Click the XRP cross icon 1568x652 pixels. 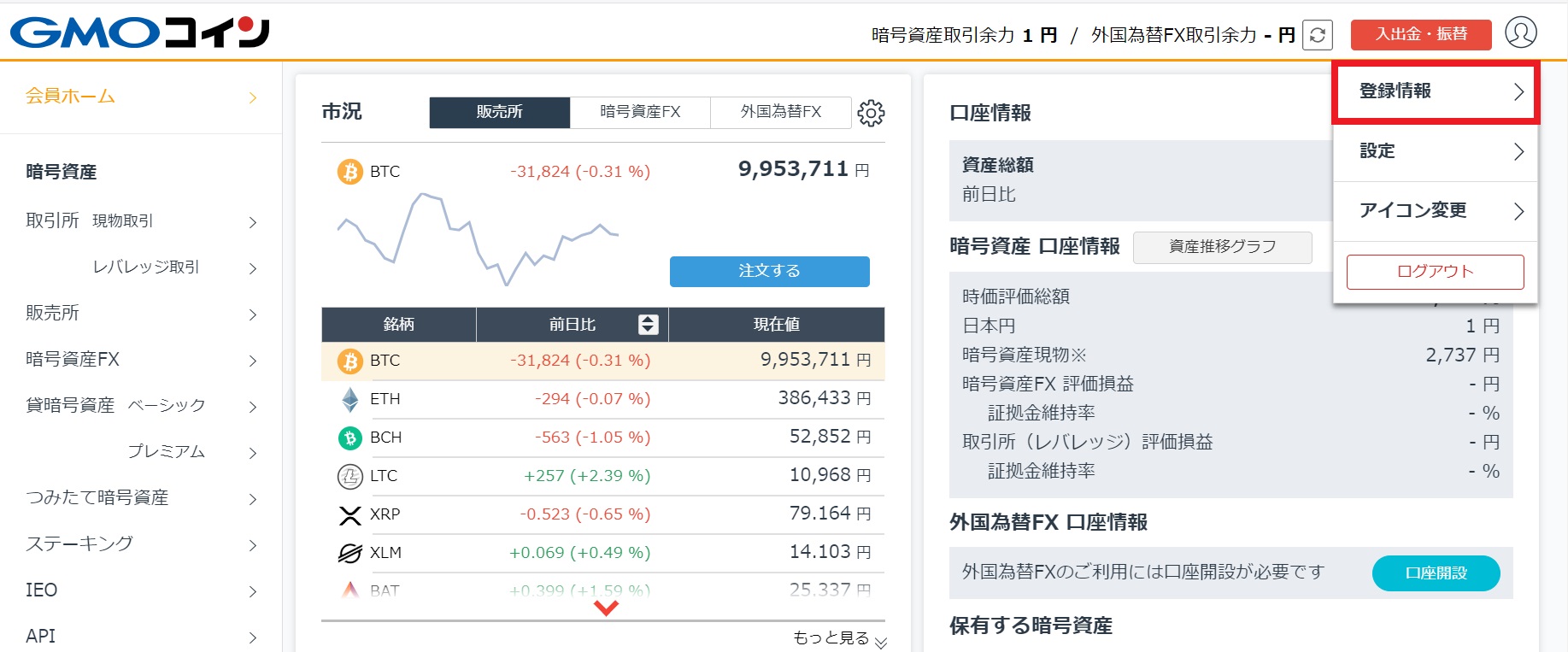[x=349, y=514]
